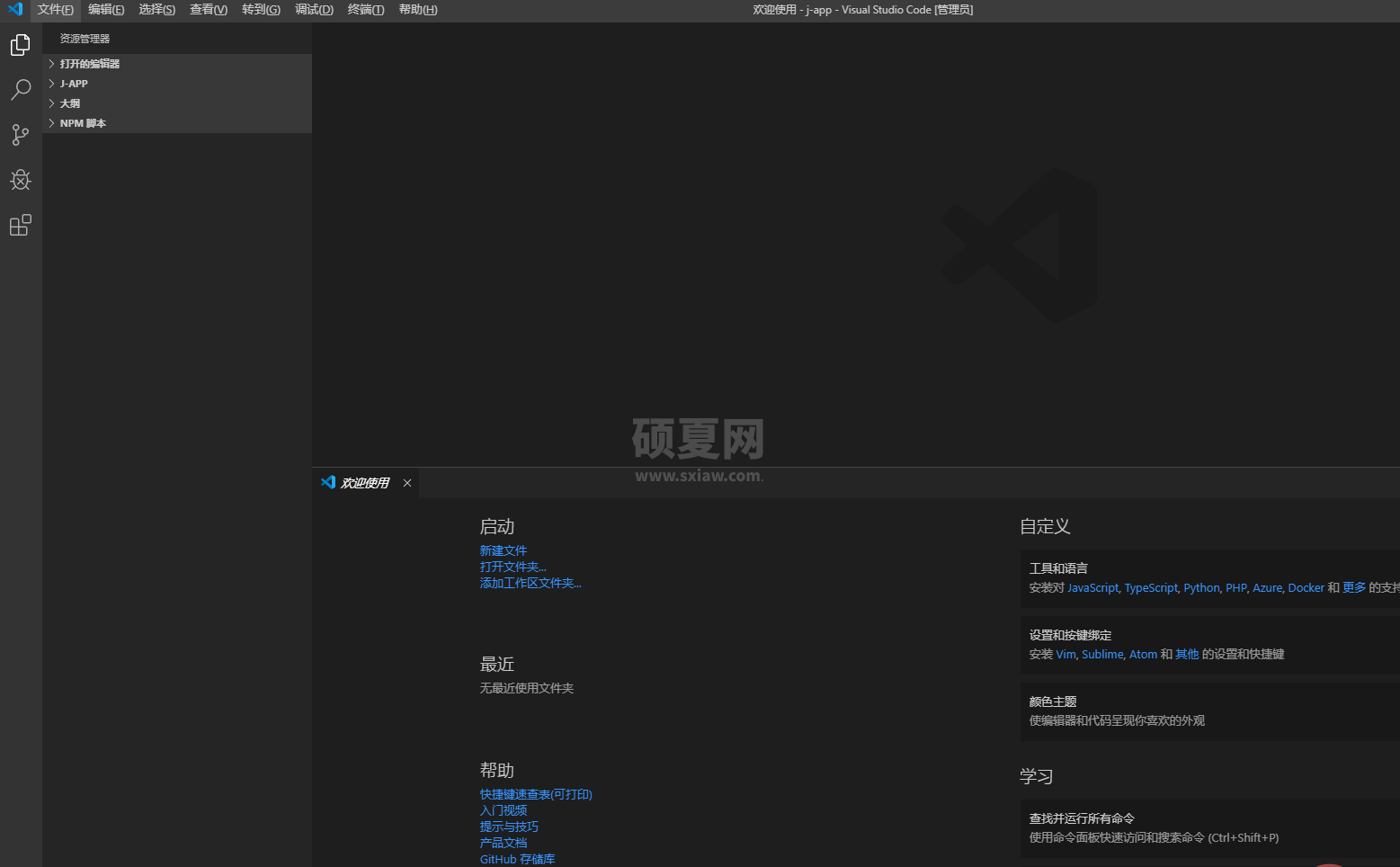This screenshot has height=867, width=1400.
Task: Open the 查找并运行所有命令 card
Action: click(1210, 828)
